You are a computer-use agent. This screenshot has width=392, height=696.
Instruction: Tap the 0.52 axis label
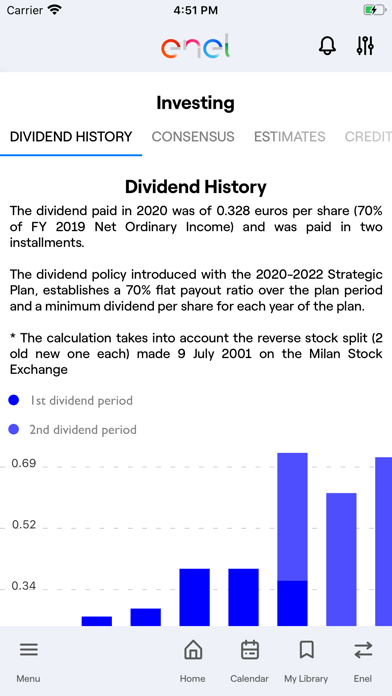(x=24, y=525)
